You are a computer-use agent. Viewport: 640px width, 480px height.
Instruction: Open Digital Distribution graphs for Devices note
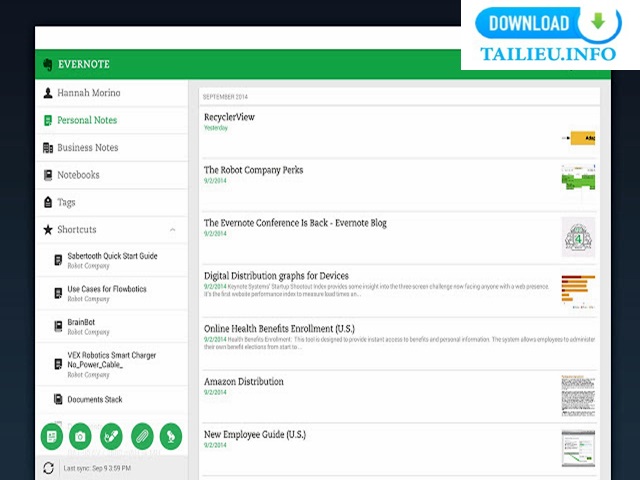399,291
